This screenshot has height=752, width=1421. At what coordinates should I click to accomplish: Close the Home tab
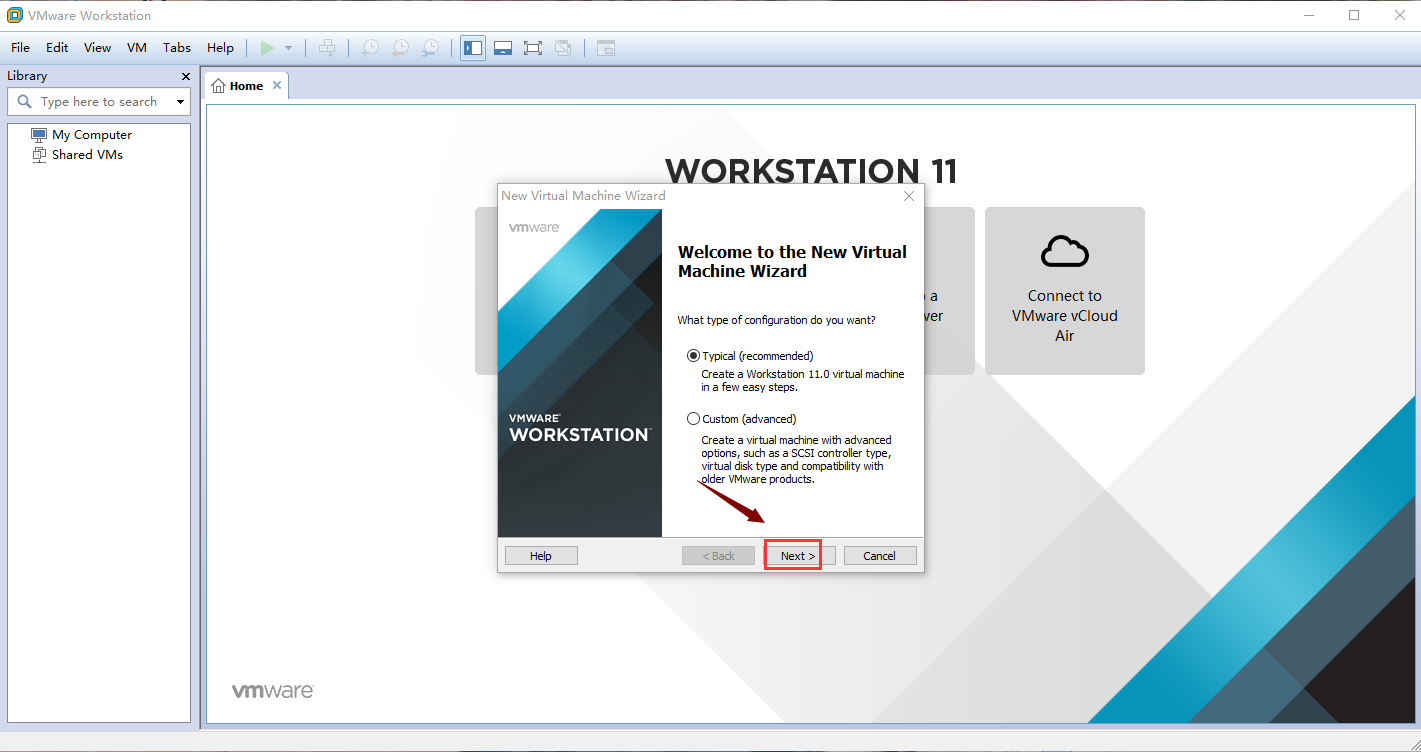coord(277,86)
